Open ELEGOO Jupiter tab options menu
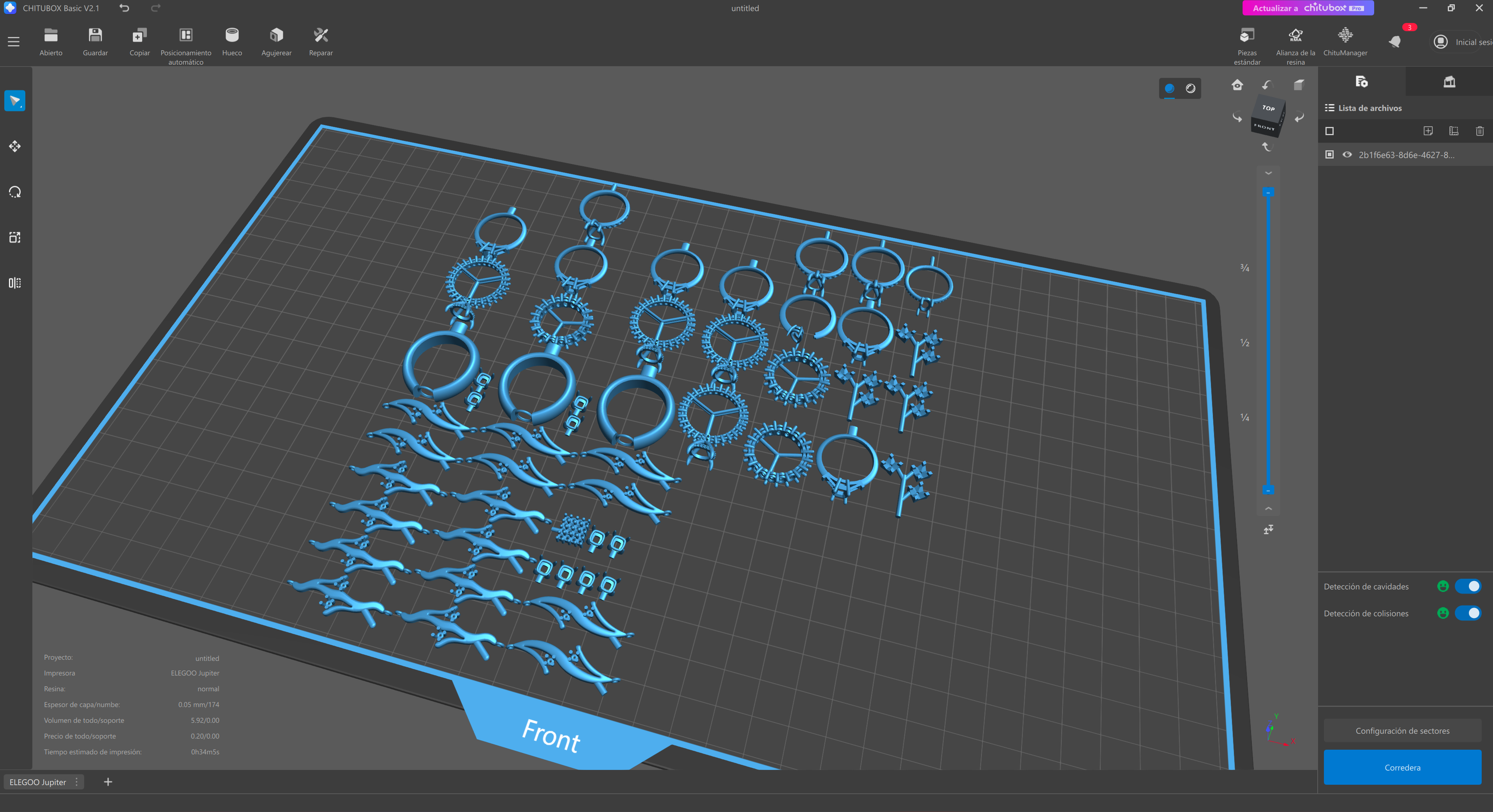This screenshot has height=812, width=1493. coord(76,782)
